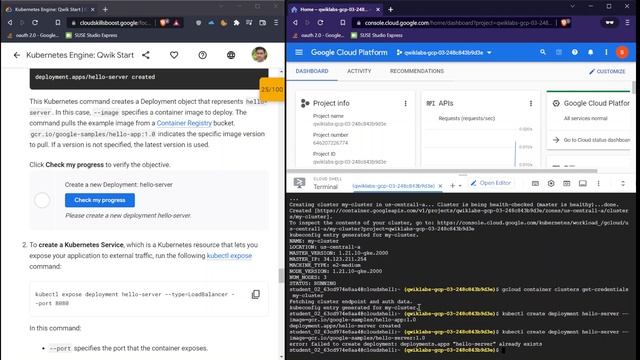The width and height of the screenshot is (640, 360).
Task: Open Brave shield in left browser
Action: tap(164, 23)
